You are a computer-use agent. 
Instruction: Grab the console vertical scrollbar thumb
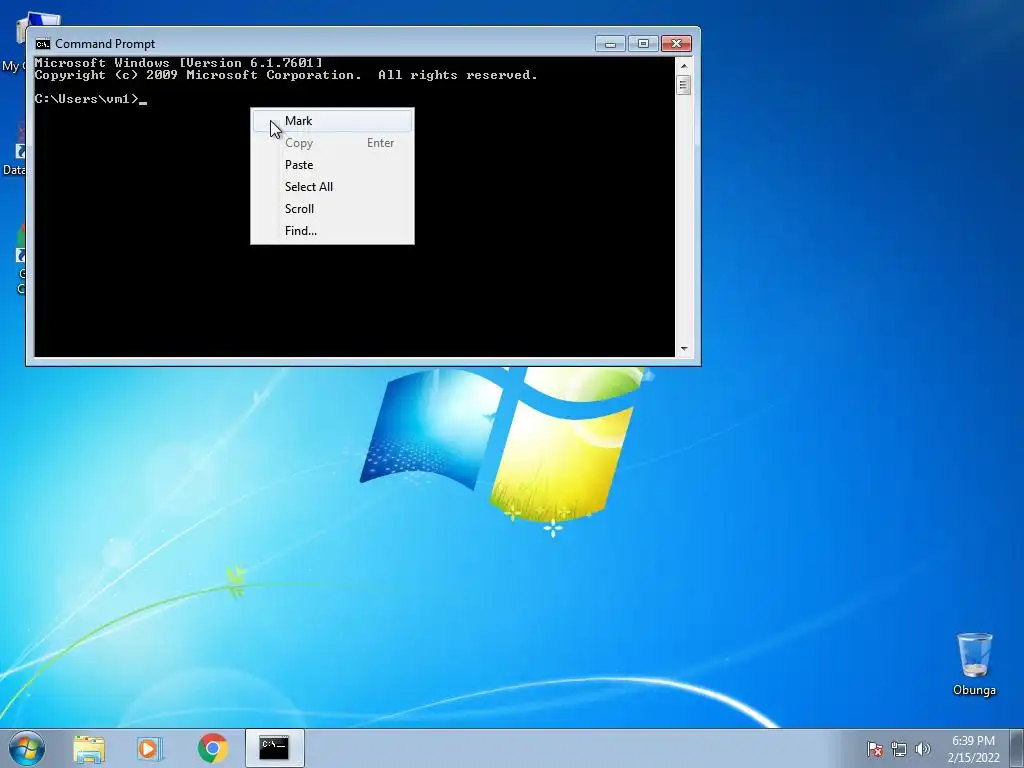tap(684, 85)
